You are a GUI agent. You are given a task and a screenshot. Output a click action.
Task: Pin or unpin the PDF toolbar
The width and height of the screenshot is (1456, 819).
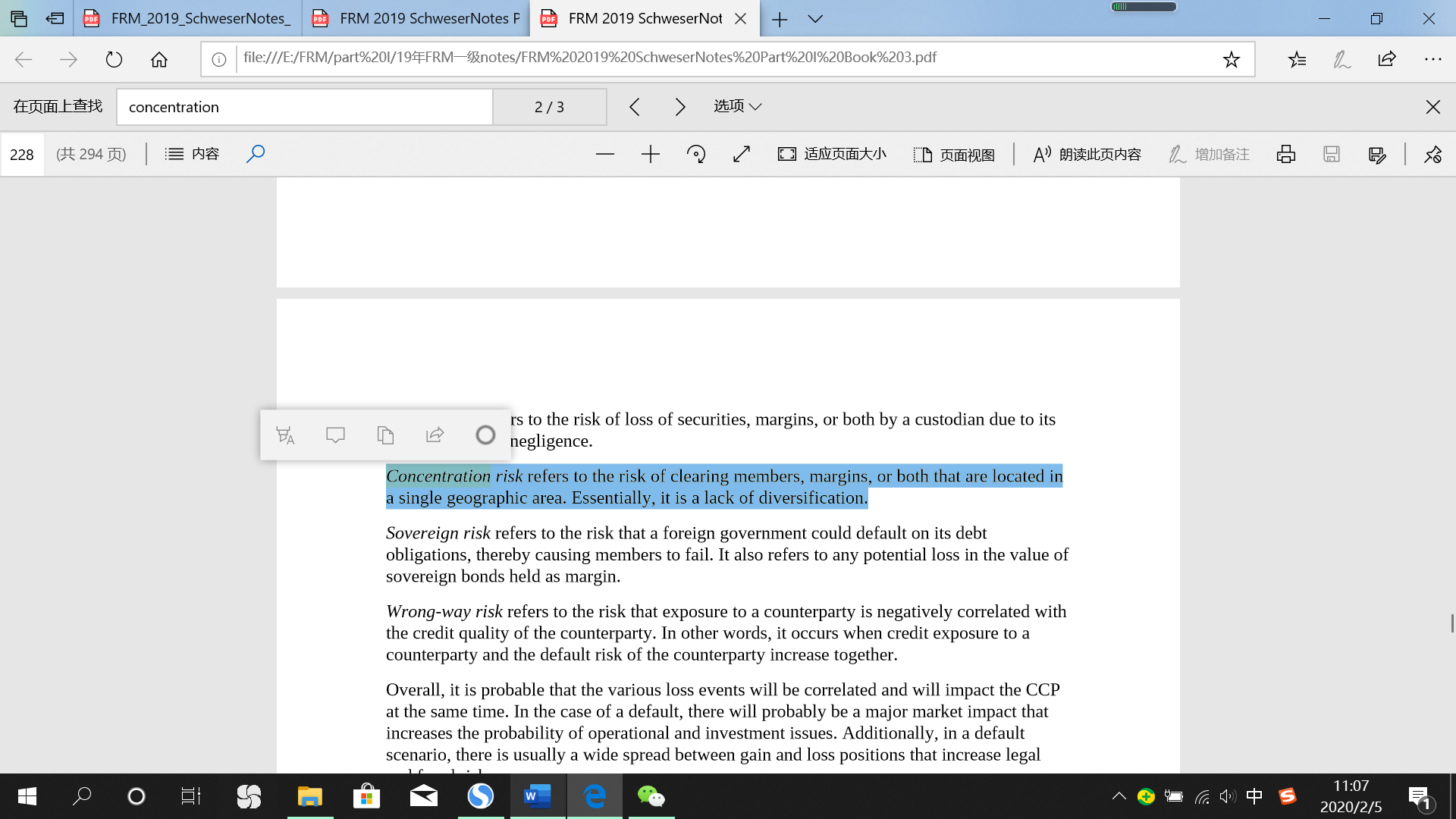click(1432, 155)
